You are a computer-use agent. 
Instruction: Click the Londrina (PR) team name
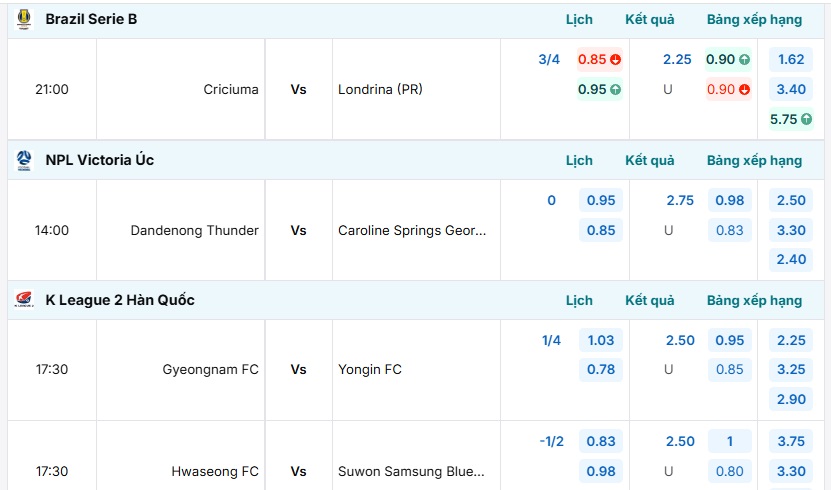[x=380, y=90]
